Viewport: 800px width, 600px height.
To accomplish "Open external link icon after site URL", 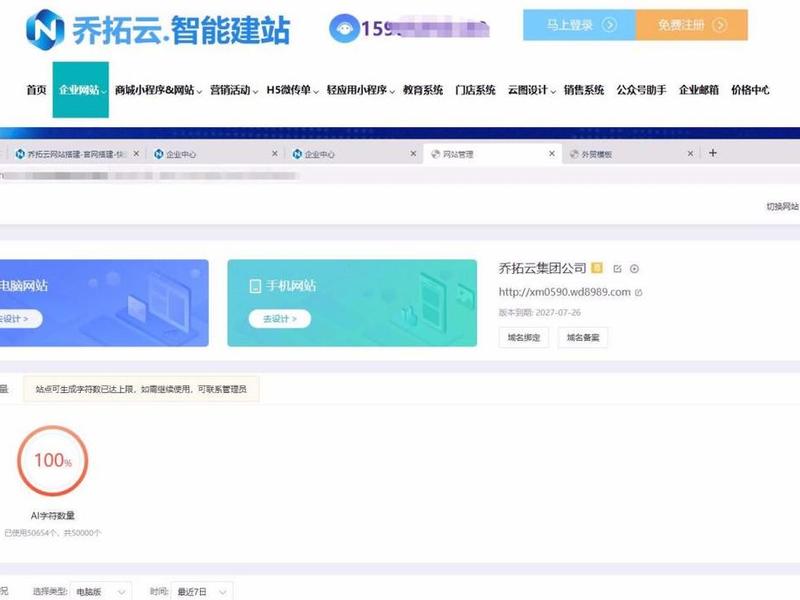I will [x=639, y=292].
